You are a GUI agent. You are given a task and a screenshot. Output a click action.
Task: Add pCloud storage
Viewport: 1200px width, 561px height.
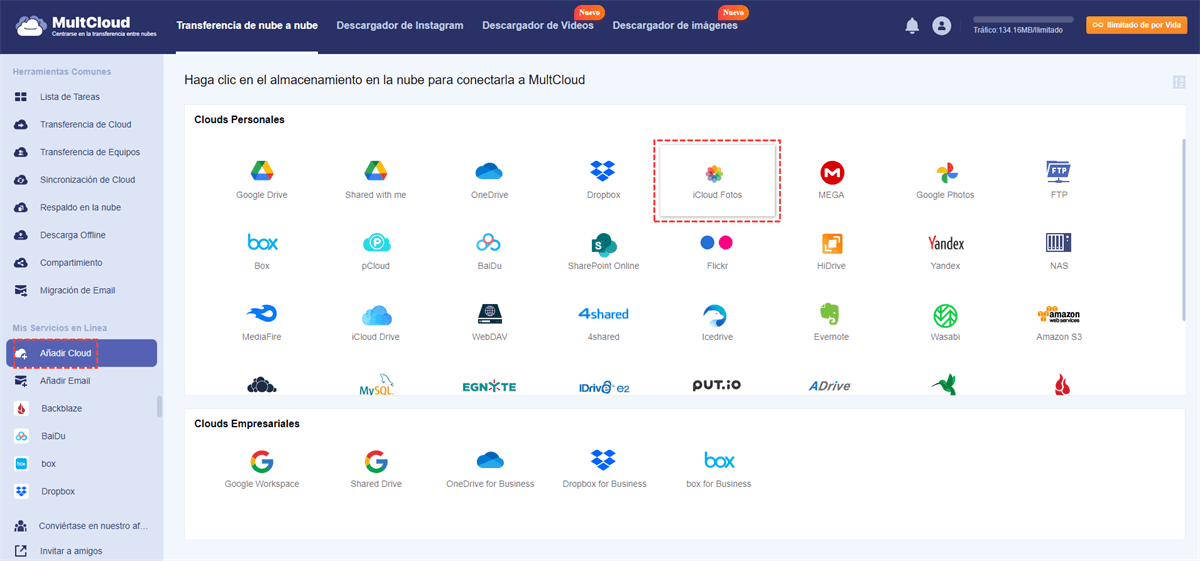click(x=375, y=251)
